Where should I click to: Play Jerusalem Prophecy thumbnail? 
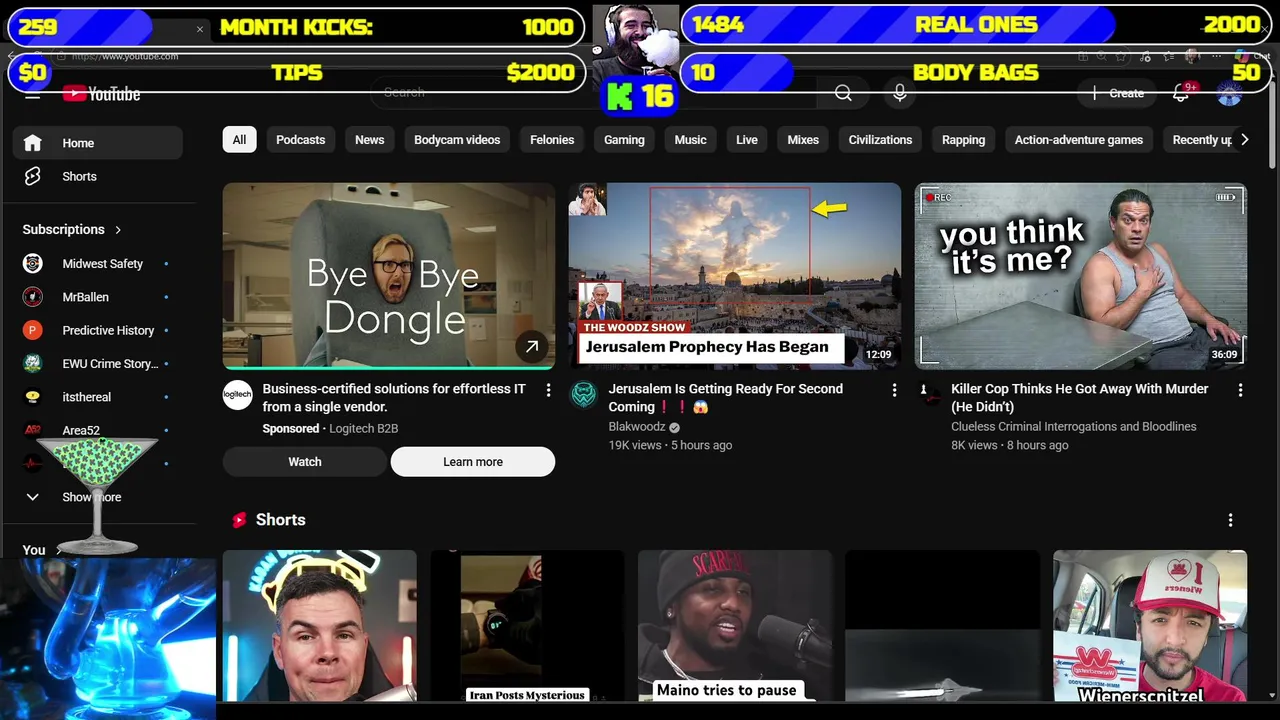[x=735, y=276]
